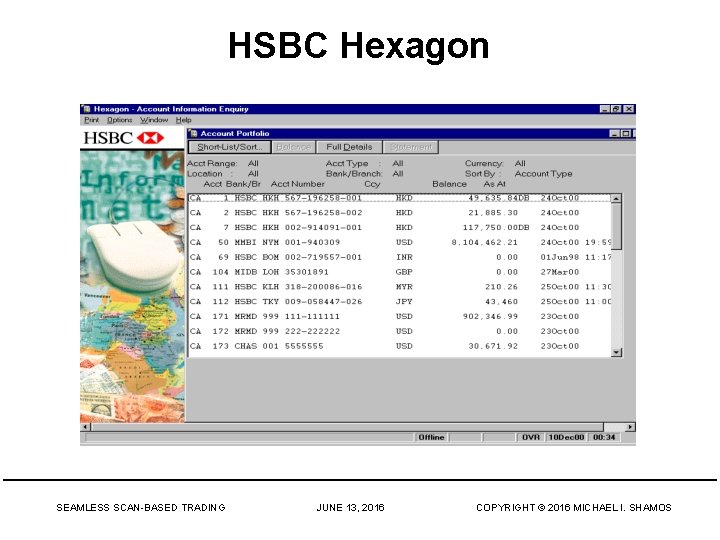This screenshot has width=720, height=540.
Task: Click the Hexagon title bar application icon
Action: coord(86,109)
